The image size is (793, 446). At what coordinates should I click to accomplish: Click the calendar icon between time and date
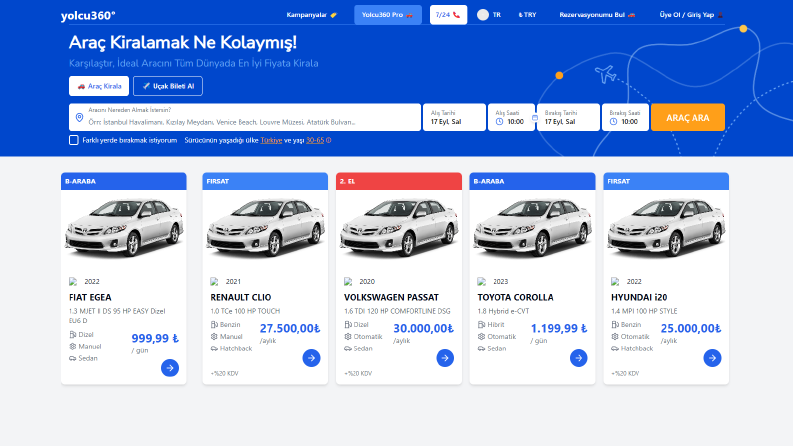pyautogui.click(x=535, y=118)
